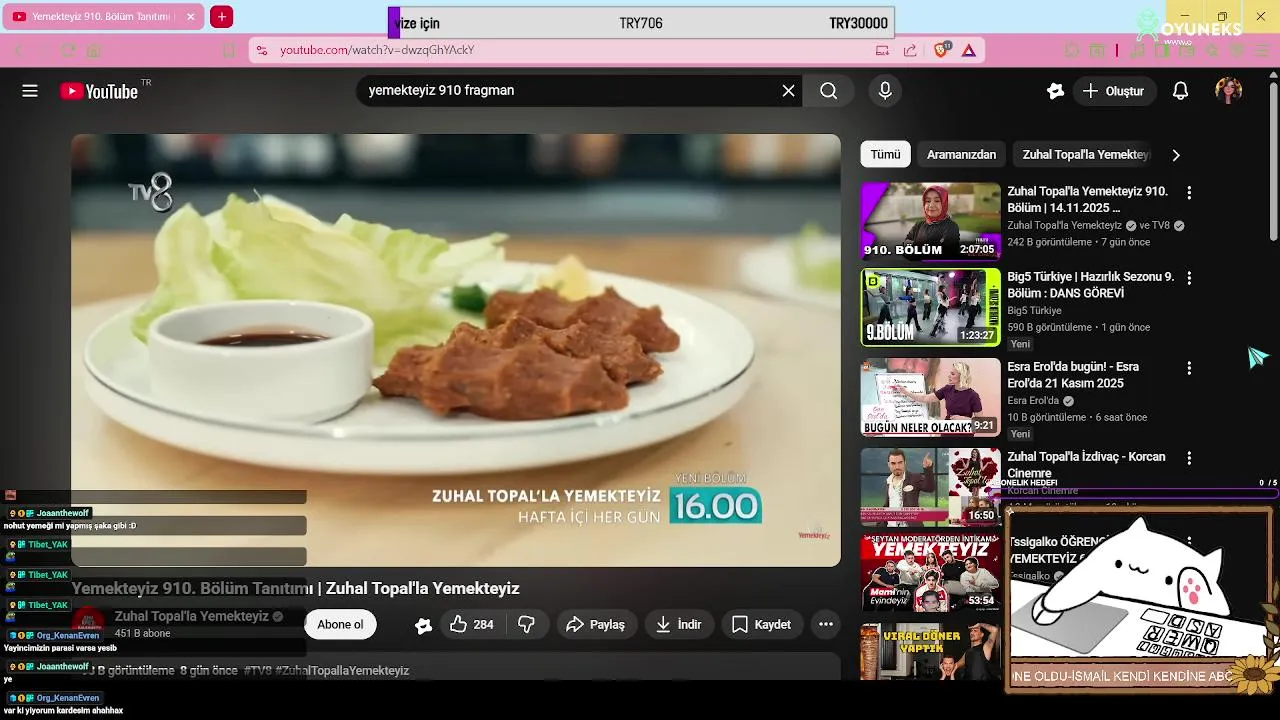1280x720 pixels.
Task: Save video using Kaydet button
Action: (762, 624)
